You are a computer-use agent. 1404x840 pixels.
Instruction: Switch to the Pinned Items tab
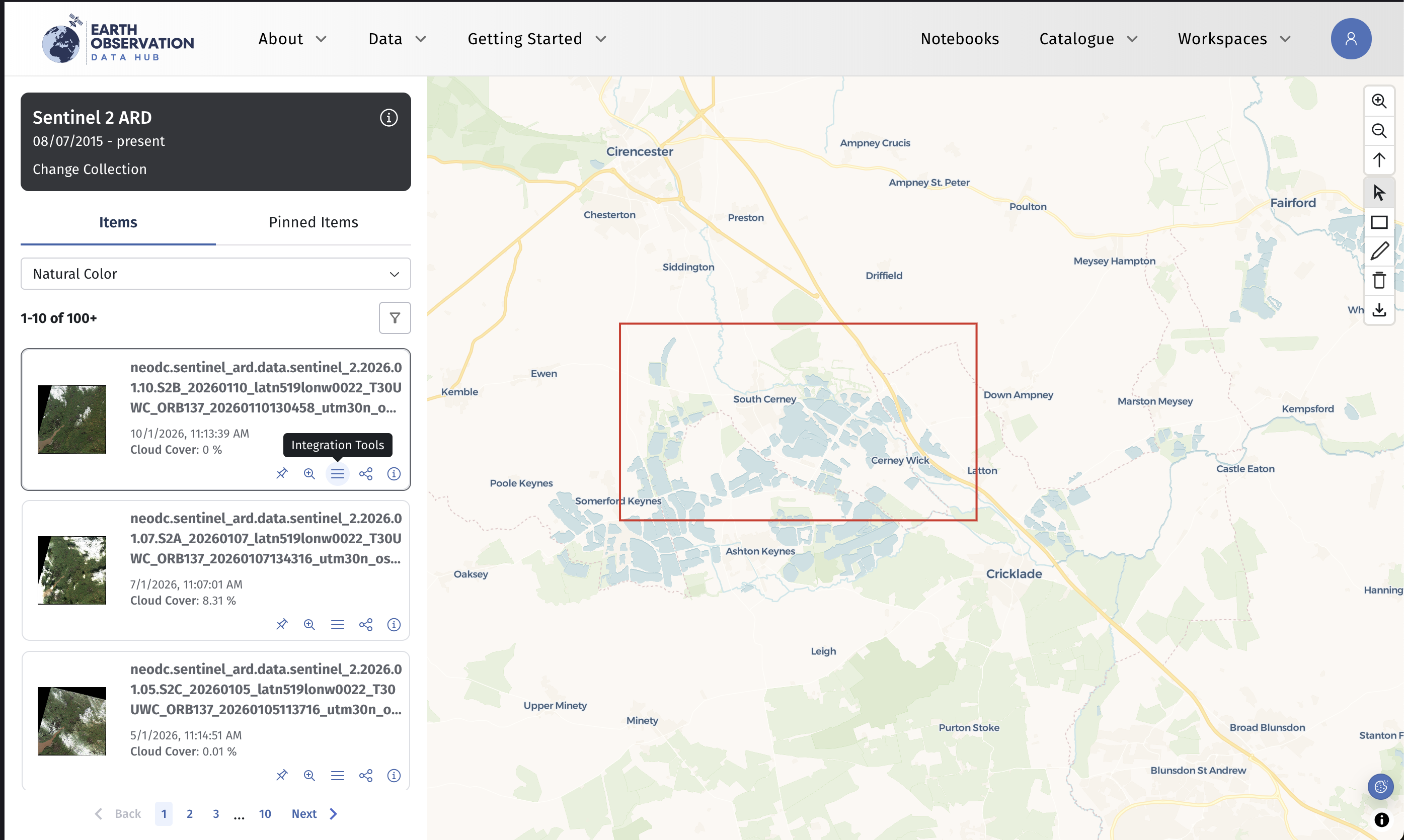tap(313, 222)
